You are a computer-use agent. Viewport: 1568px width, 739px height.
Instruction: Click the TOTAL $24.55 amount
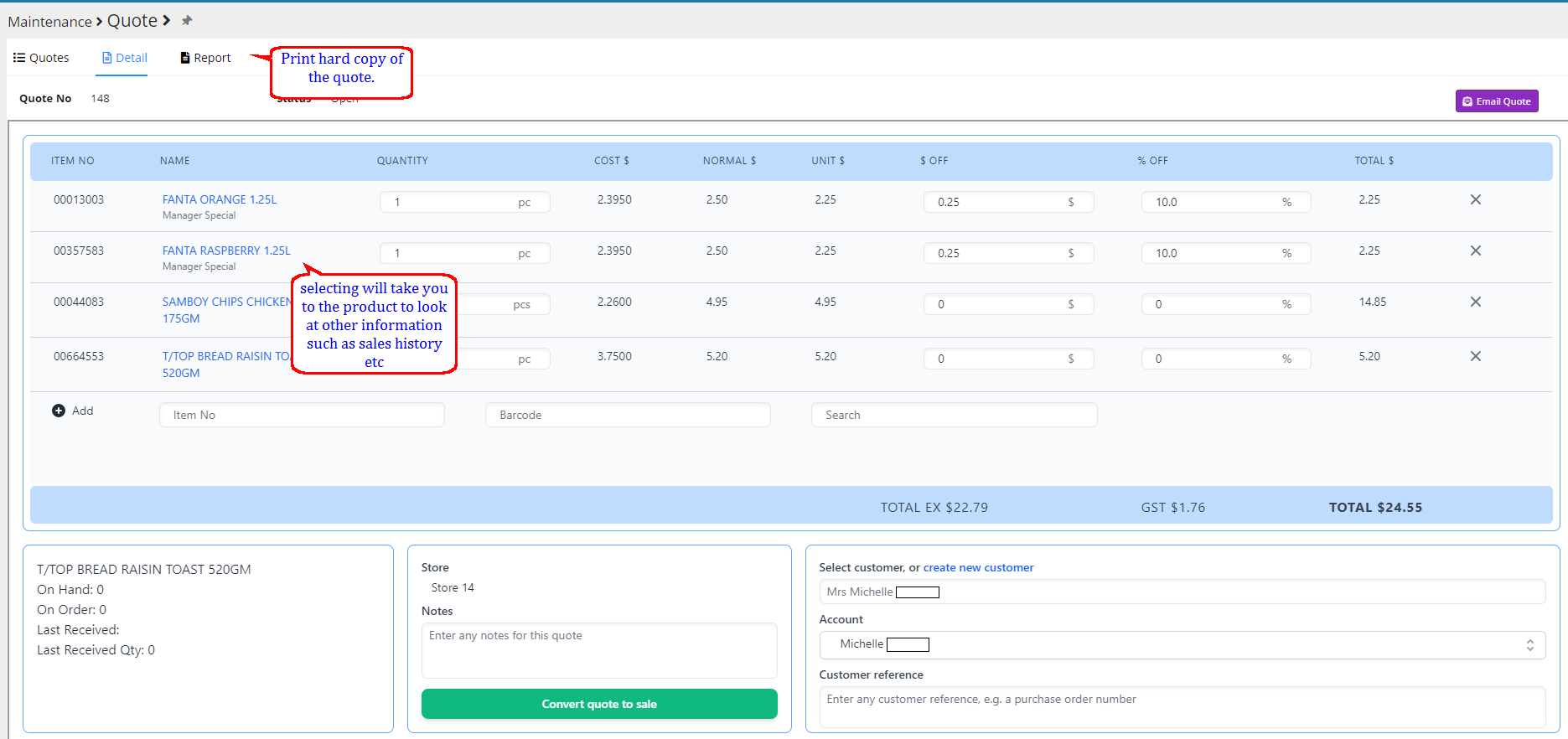[x=1375, y=507]
